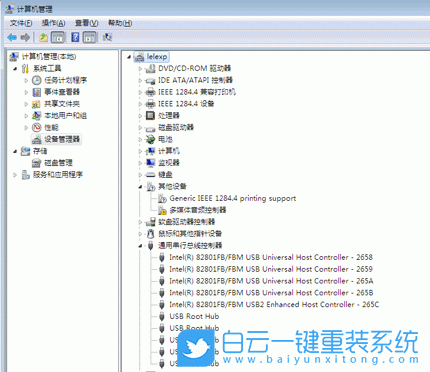
Task: Click the 性能 monitor icon
Action: pyautogui.click(x=36, y=127)
